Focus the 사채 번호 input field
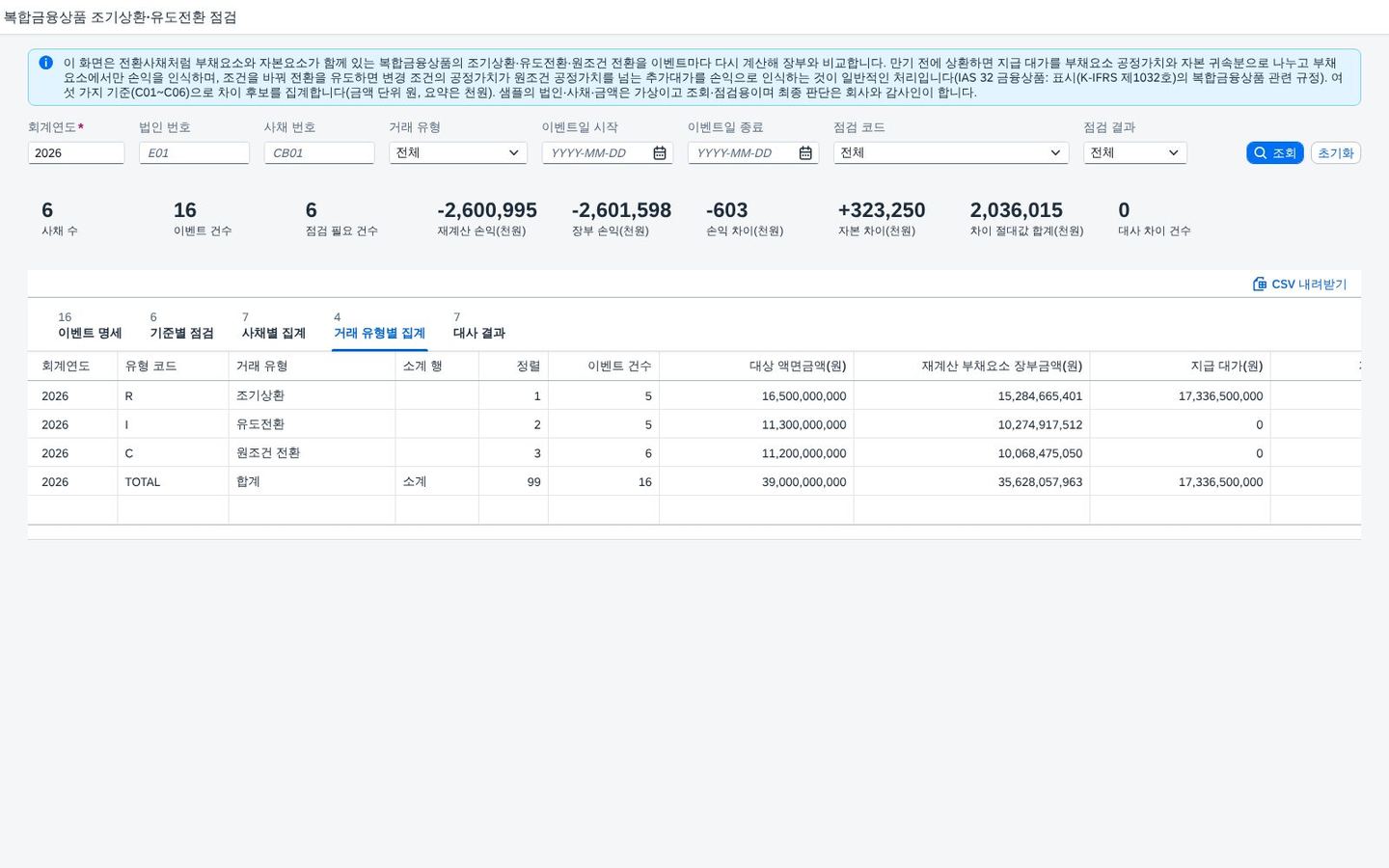The height and width of the screenshot is (868, 1389). [x=319, y=153]
